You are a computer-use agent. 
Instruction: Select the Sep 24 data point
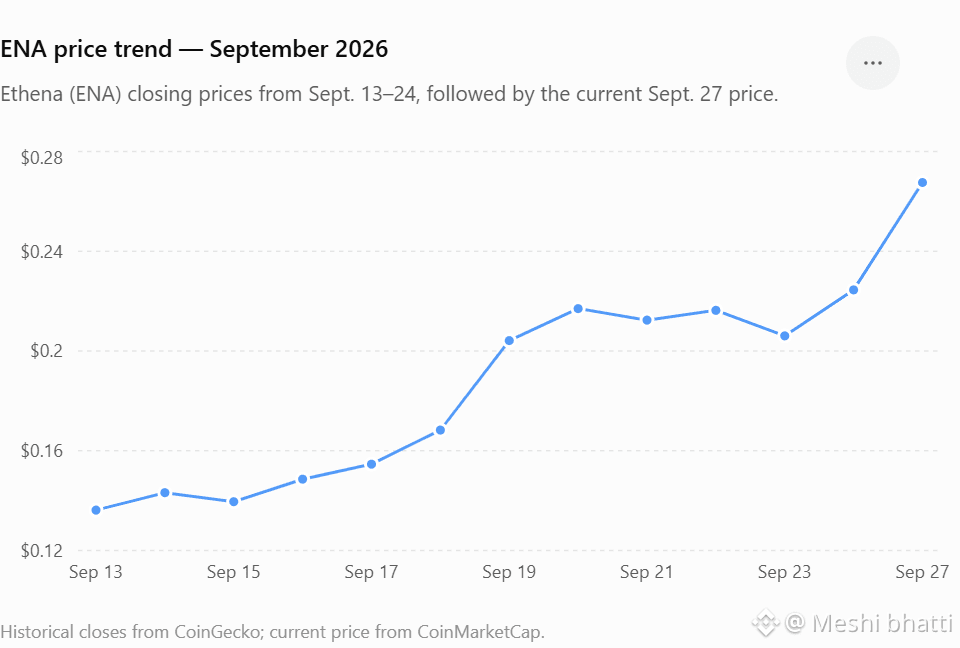pos(853,290)
